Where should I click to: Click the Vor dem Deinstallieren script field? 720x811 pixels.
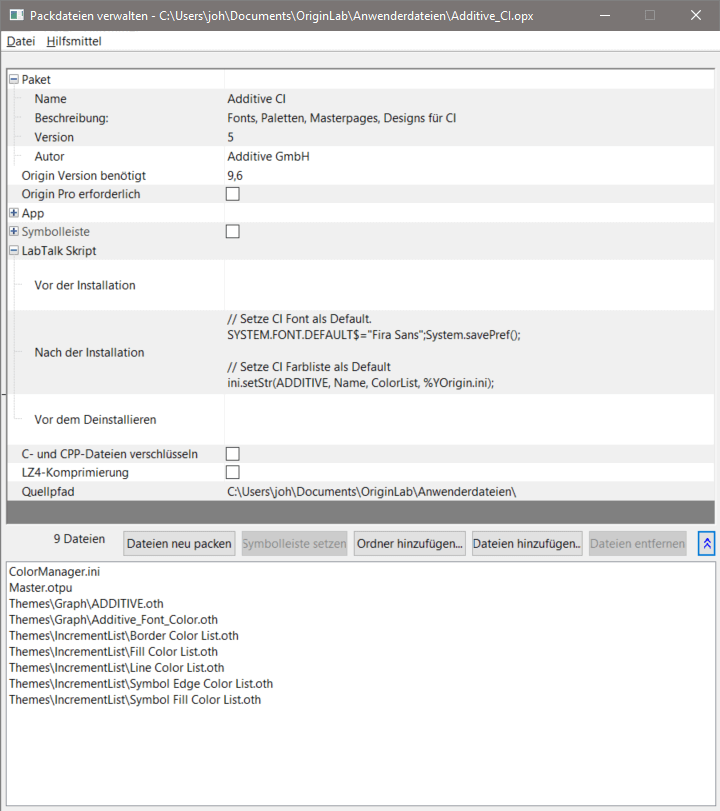[469, 419]
